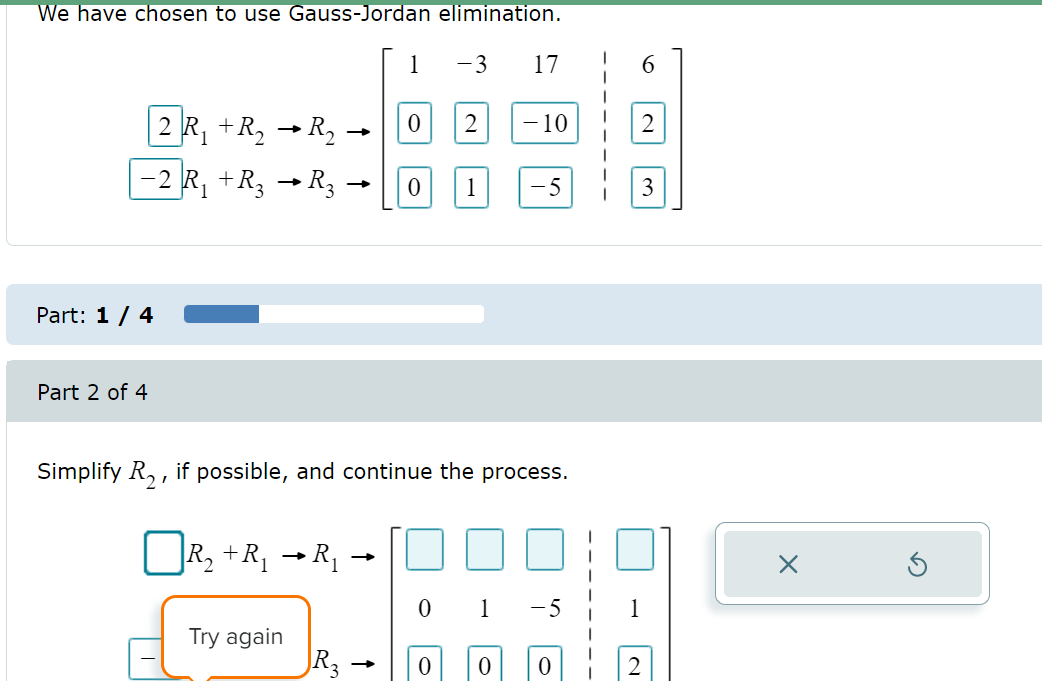Click the coefficient box before R₂

coord(163,549)
